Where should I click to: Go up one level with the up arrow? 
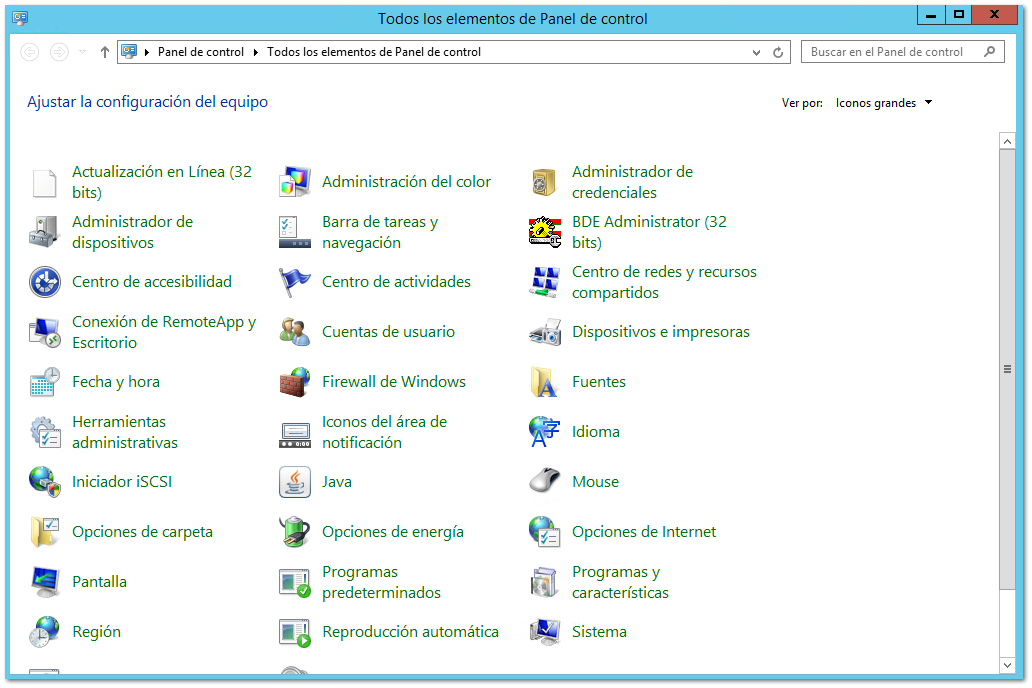point(105,52)
